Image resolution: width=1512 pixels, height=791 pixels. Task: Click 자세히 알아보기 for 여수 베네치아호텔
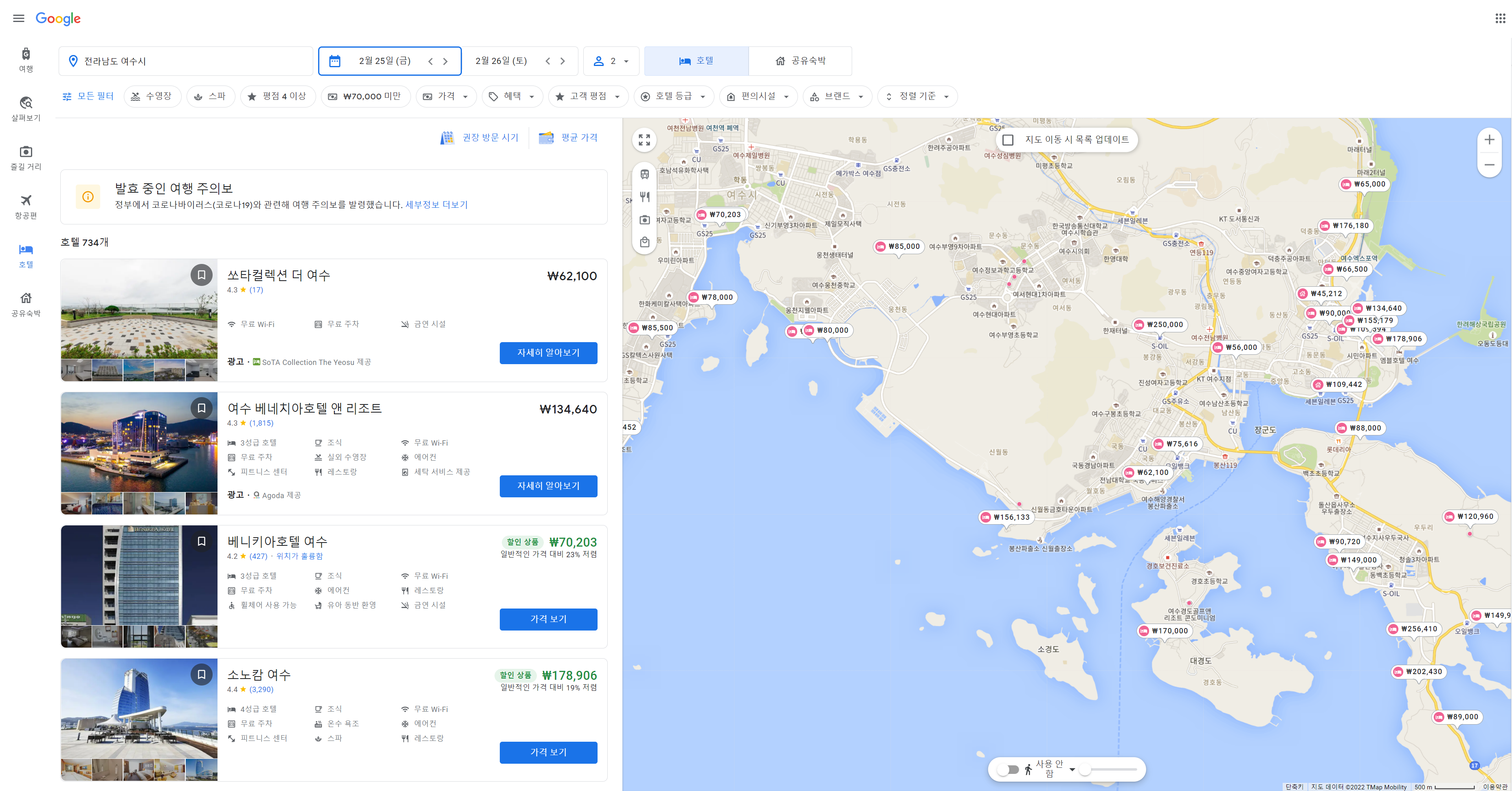[x=548, y=486]
